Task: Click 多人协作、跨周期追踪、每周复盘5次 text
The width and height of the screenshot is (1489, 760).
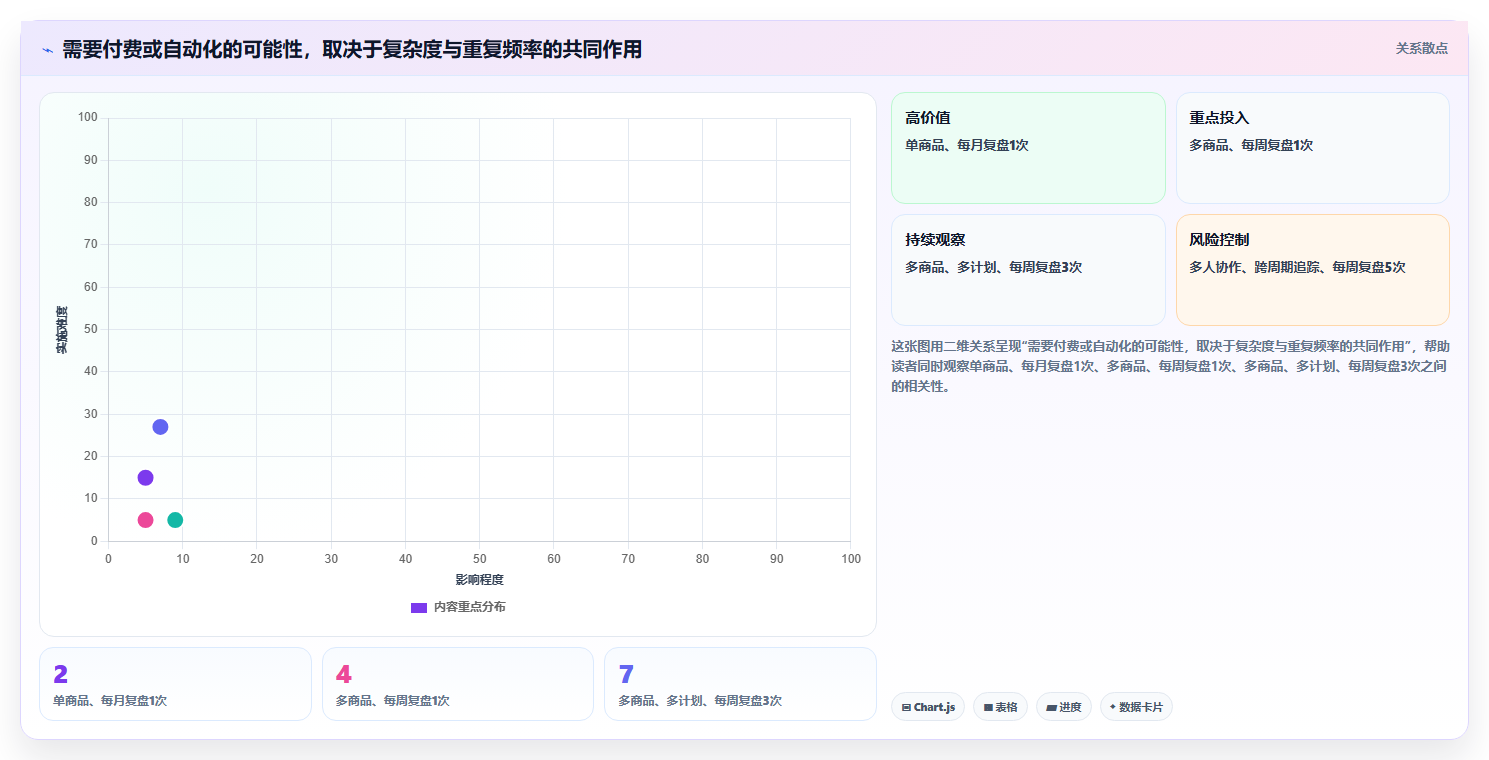Action: click(x=1297, y=267)
